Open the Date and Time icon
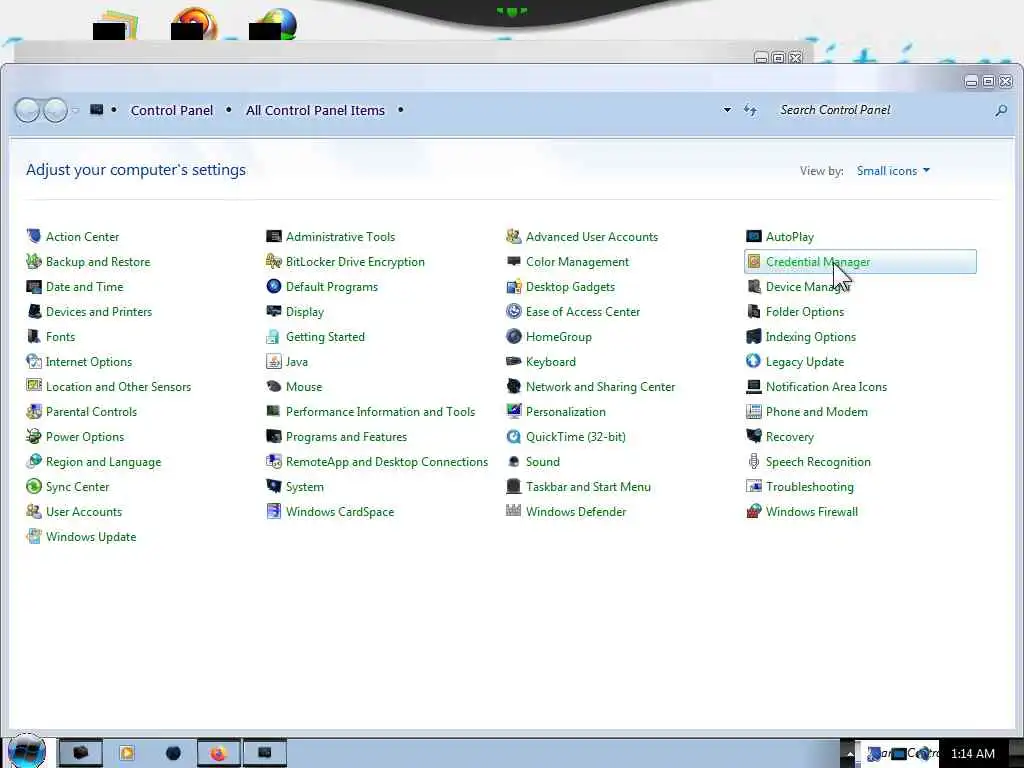The width and height of the screenshot is (1024, 768). 34,286
